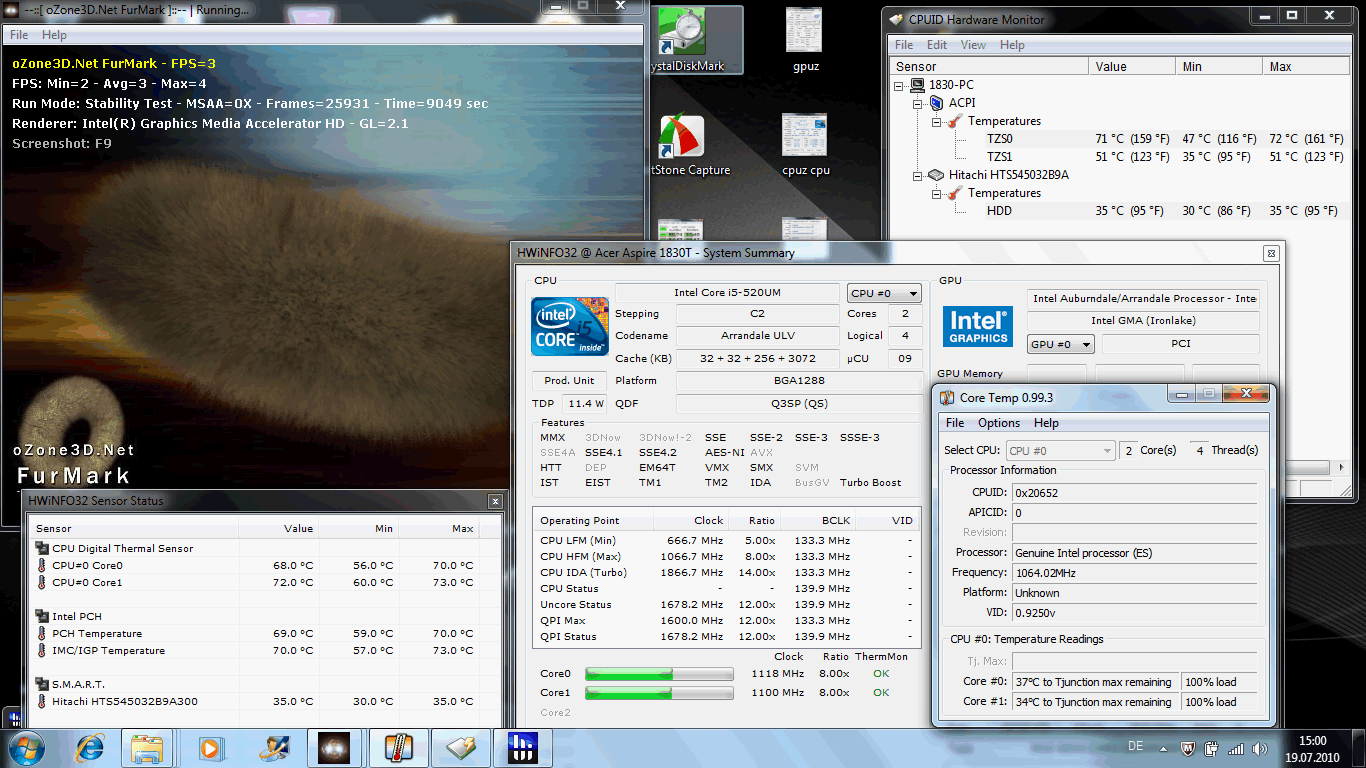Open the File menu in Core Temp
Screen dimensions: 1366x768
pyautogui.click(x=955, y=423)
